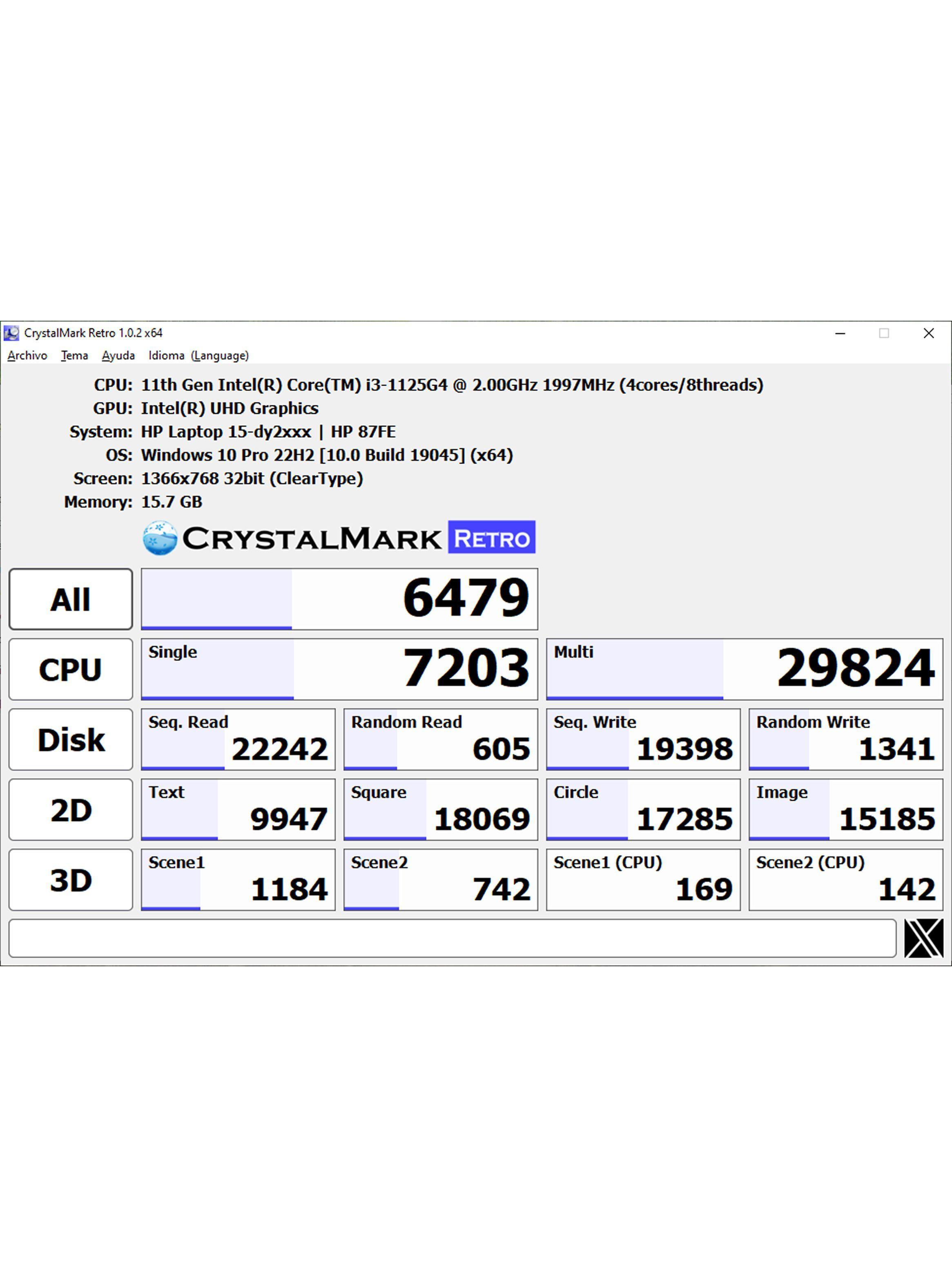Open the Ayuda menu

pyautogui.click(x=118, y=355)
